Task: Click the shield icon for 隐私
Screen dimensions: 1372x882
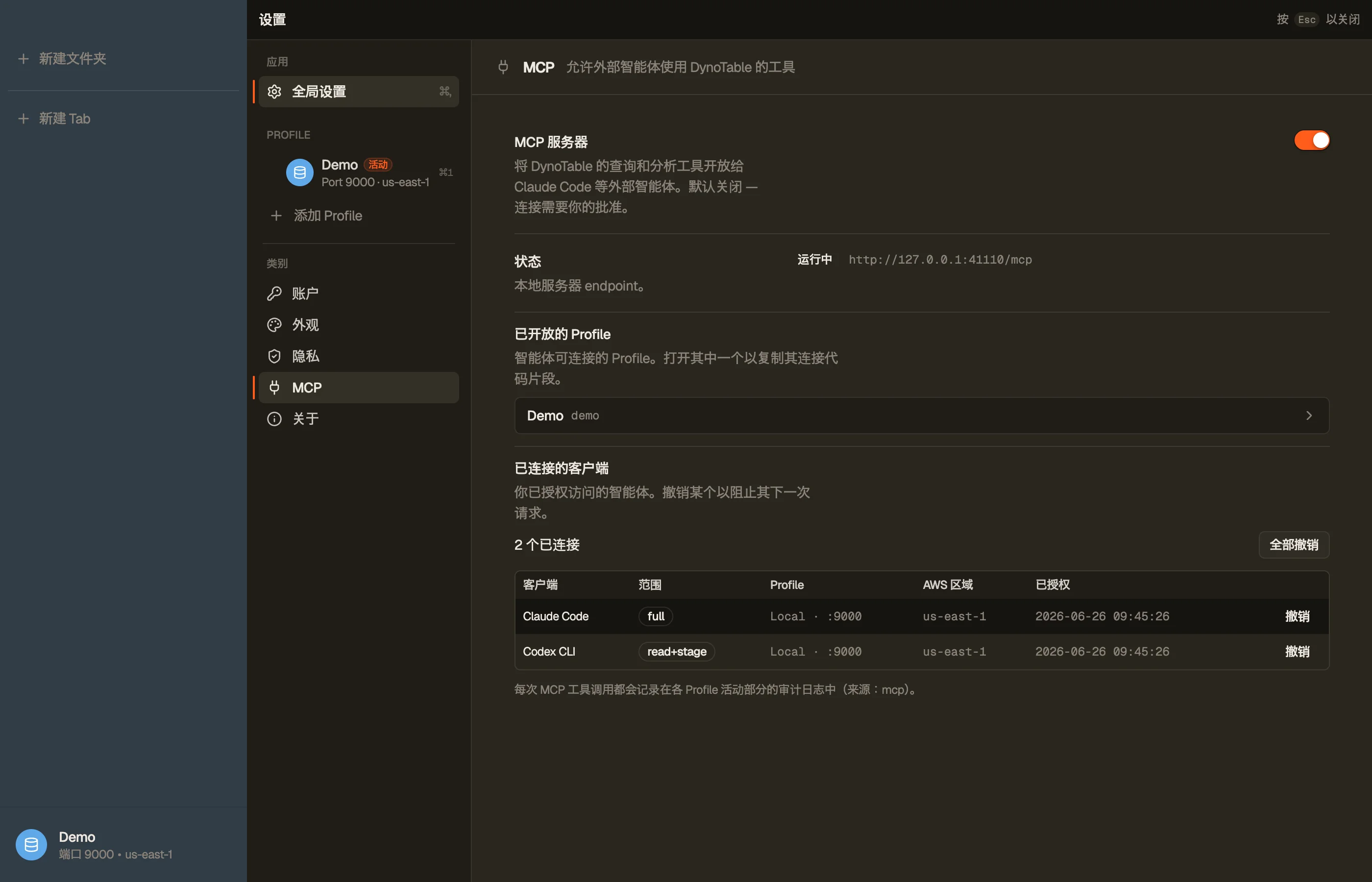Action: click(x=274, y=356)
